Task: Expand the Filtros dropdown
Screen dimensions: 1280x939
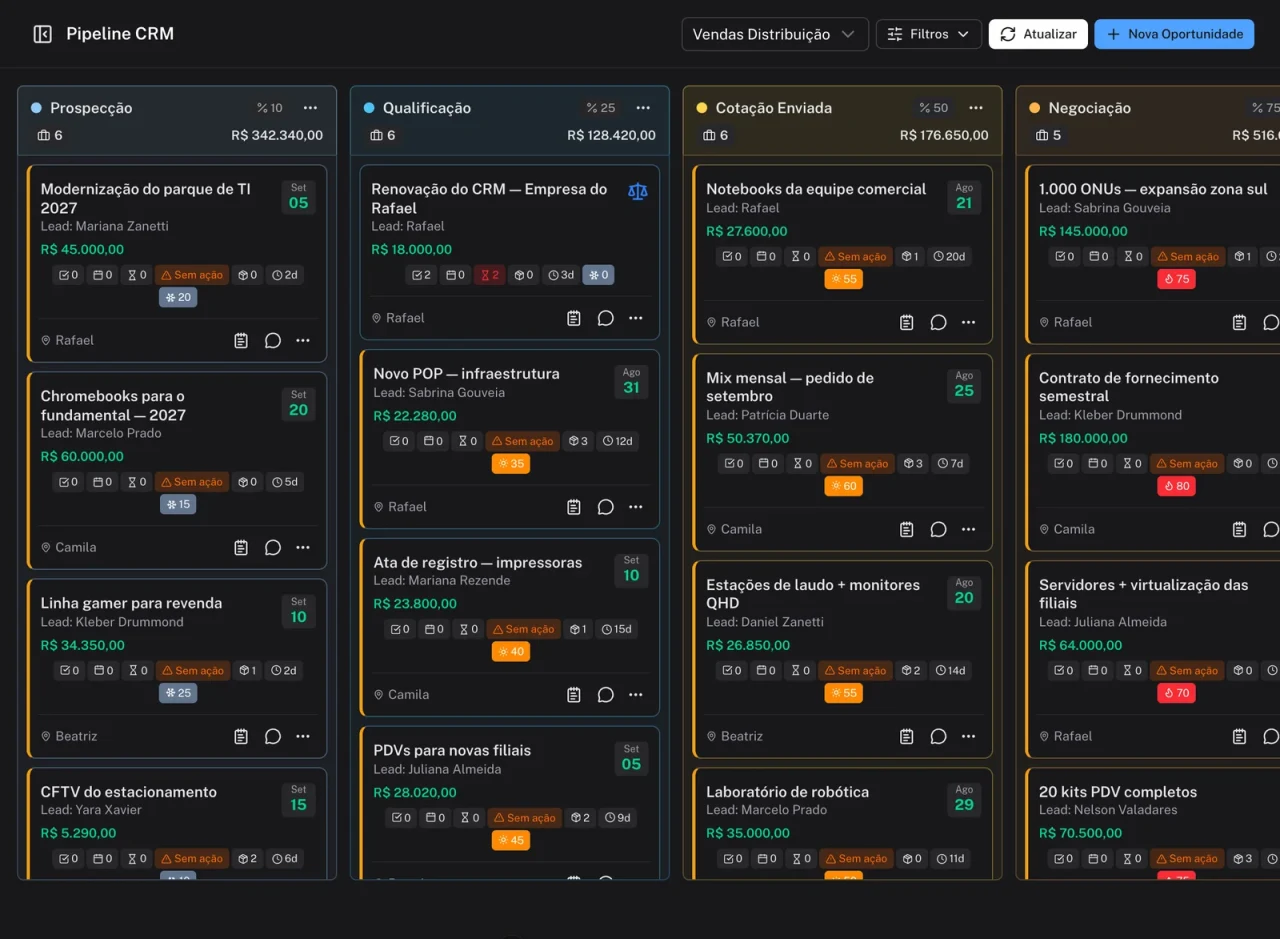Action: tap(929, 34)
